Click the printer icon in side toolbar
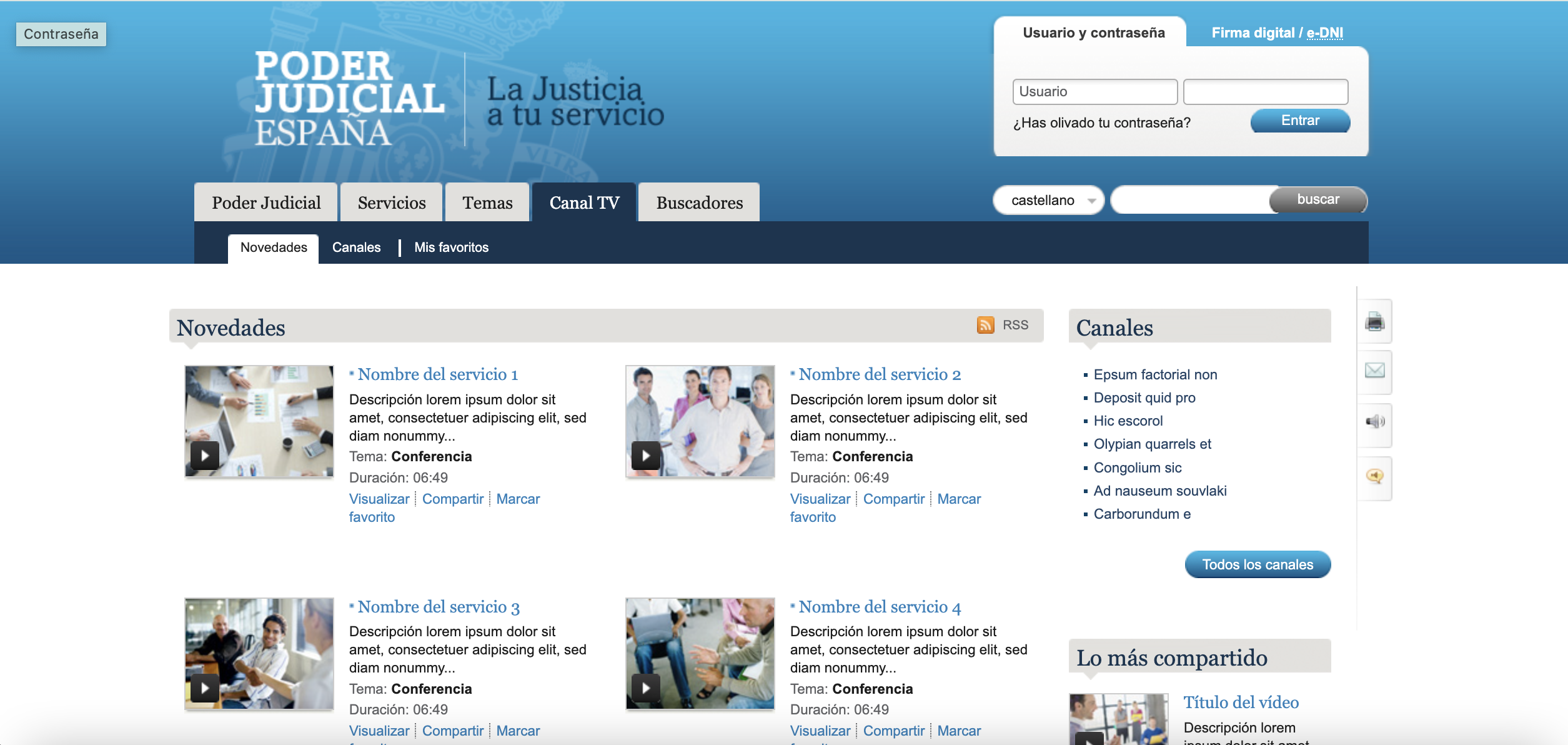 click(1374, 322)
